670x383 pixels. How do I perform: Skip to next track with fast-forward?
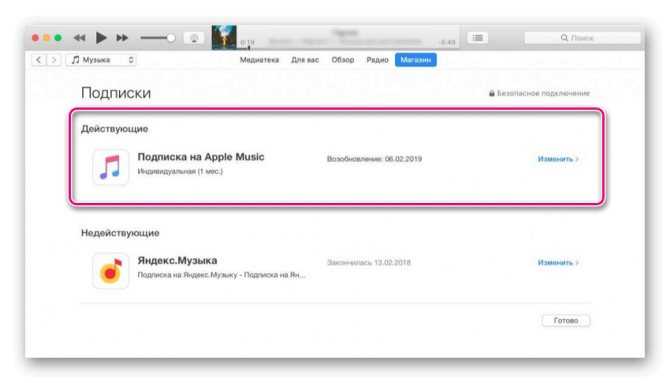122,38
